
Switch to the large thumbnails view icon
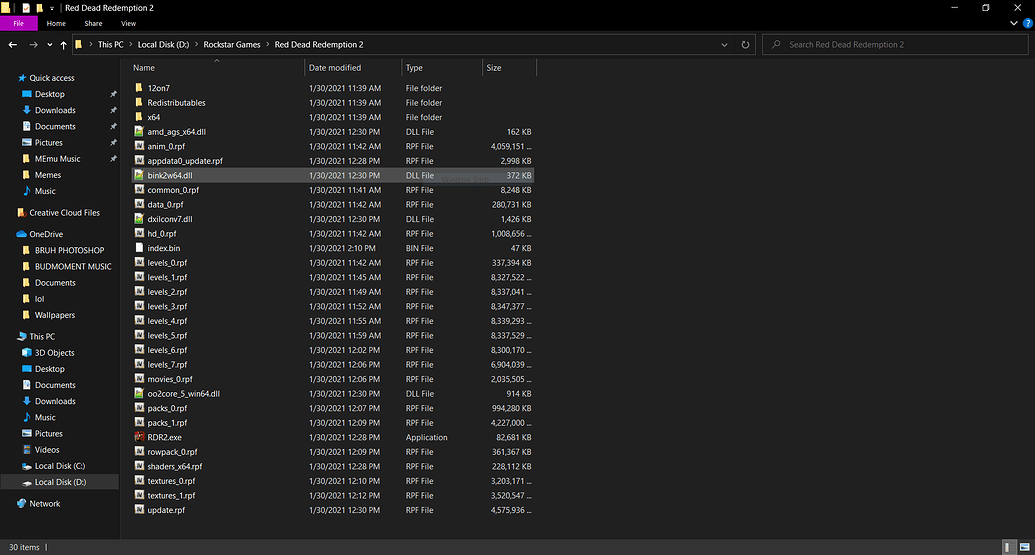(x=1024, y=547)
